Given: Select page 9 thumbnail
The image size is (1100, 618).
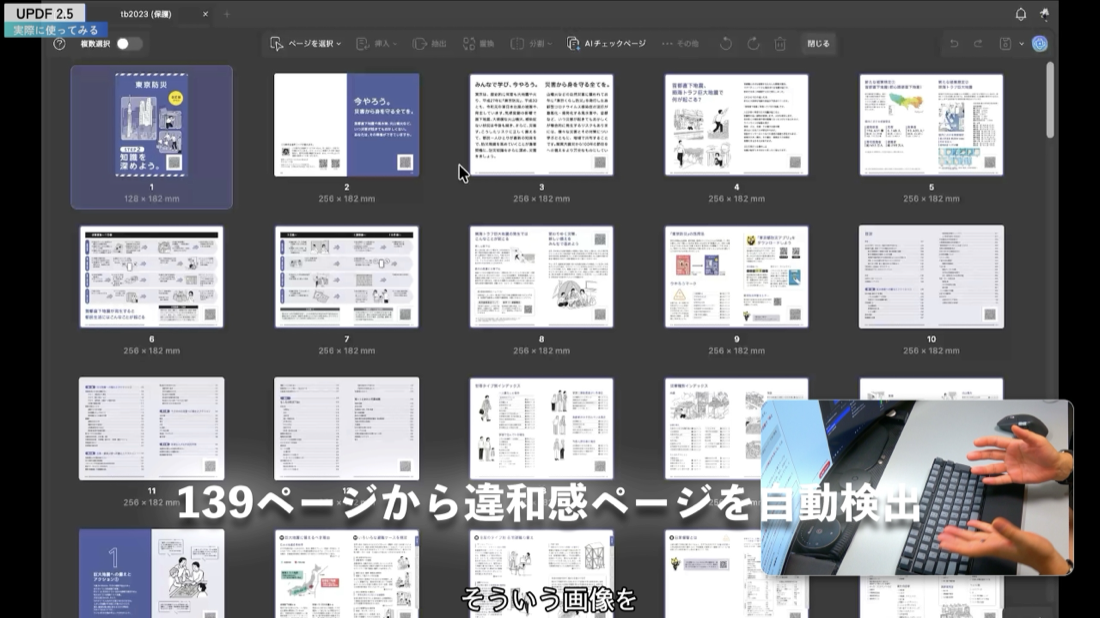Looking at the screenshot, I should (x=737, y=276).
